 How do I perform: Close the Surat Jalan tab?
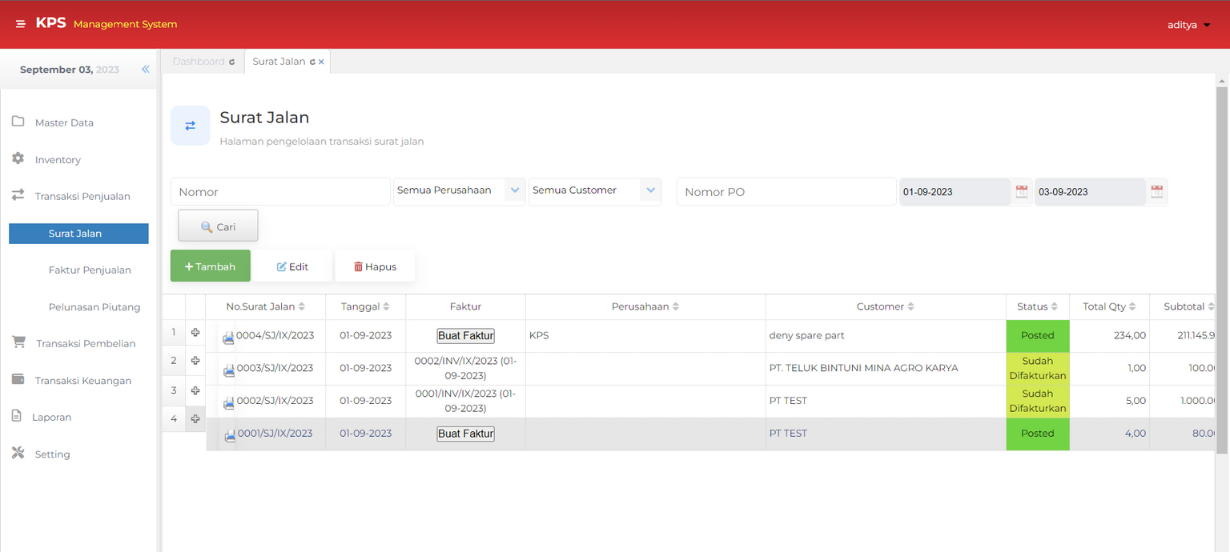click(321, 62)
